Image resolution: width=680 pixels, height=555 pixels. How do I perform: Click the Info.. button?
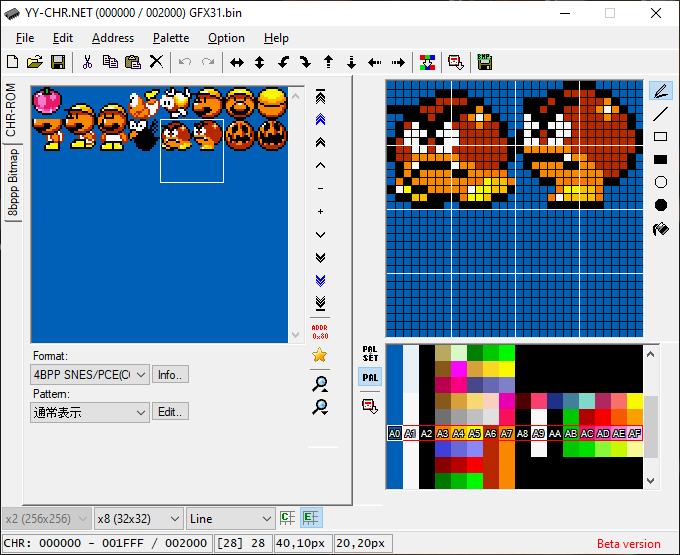pos(170,375)
